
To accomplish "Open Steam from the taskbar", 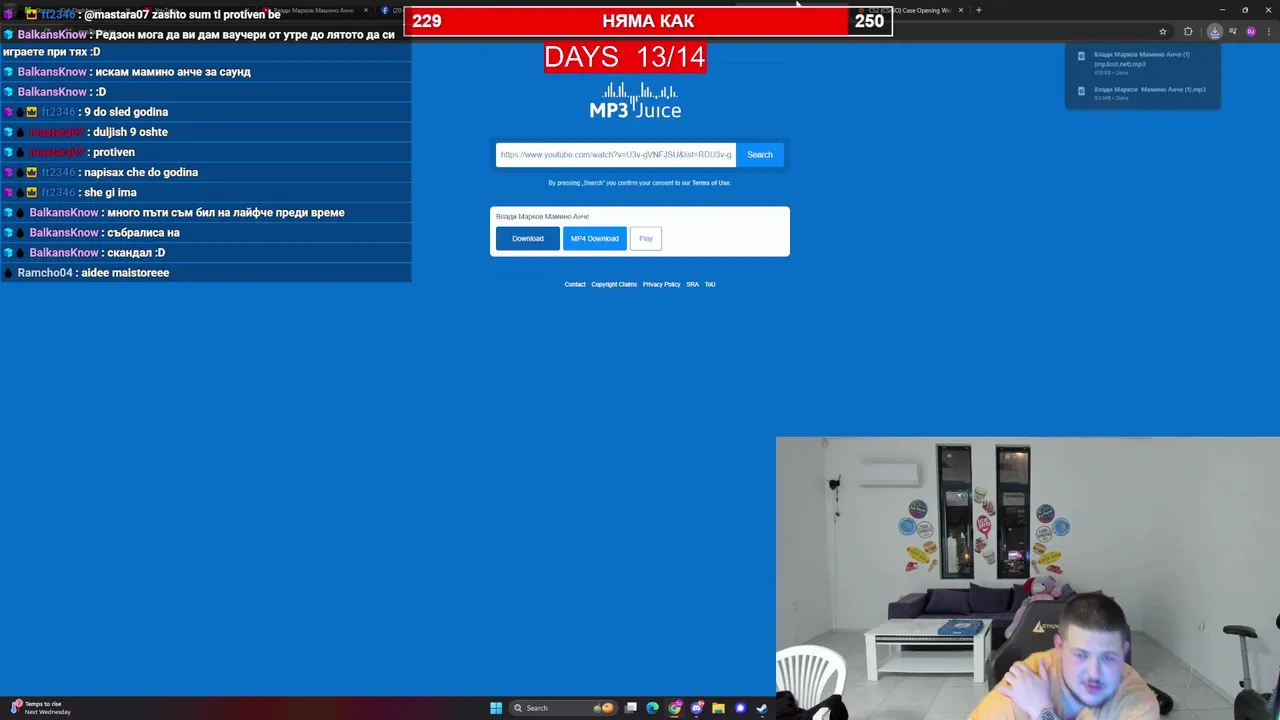I will tap(762, 708).
